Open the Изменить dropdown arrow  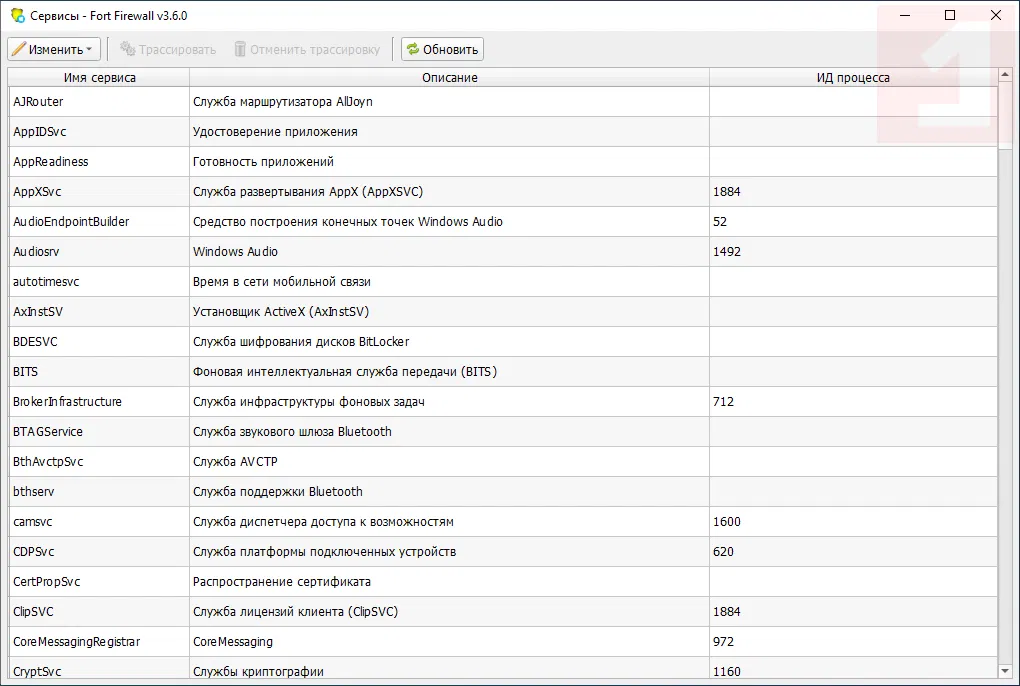(x=89, y=49)
